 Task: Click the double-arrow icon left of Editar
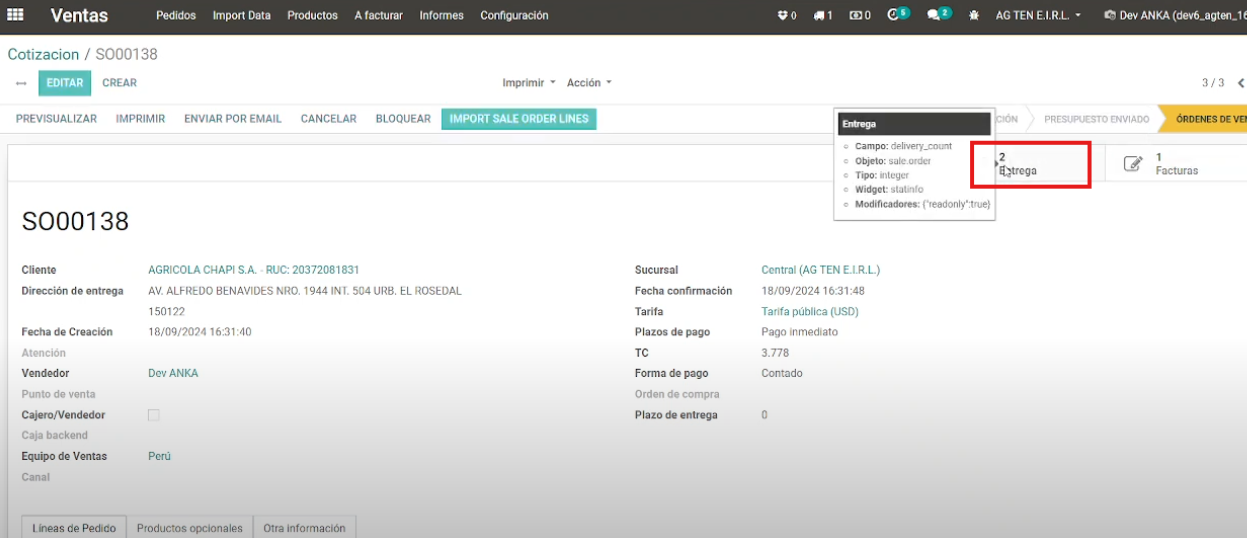(21, 83)
